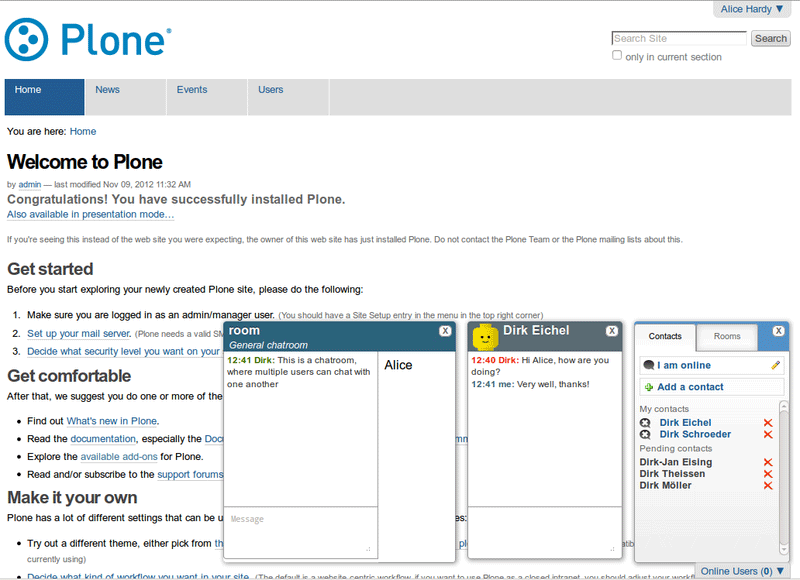Remove Dirk Schroeder from contacts

point(768,435)
